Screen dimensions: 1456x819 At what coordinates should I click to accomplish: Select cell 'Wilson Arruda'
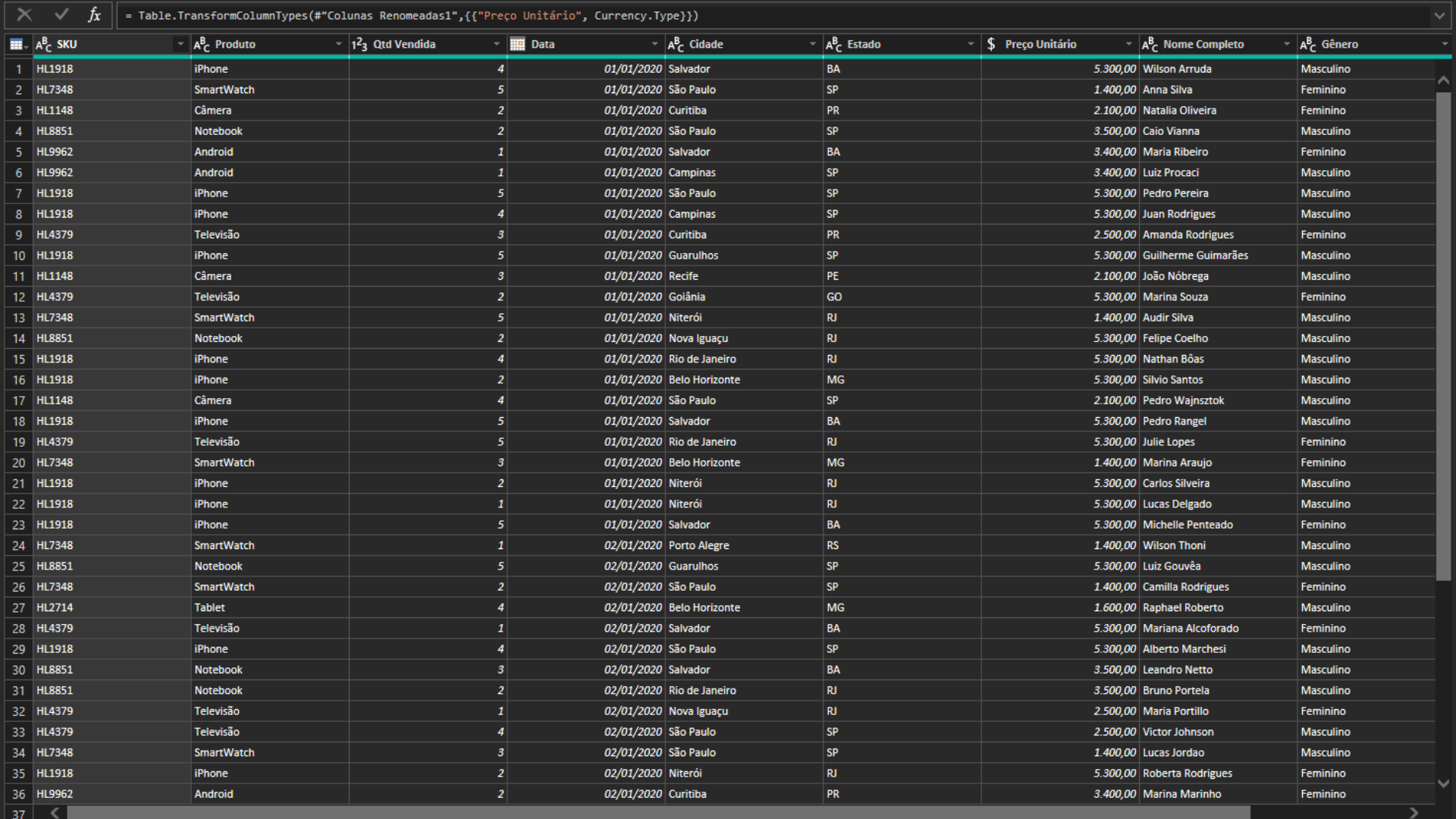1218,69
